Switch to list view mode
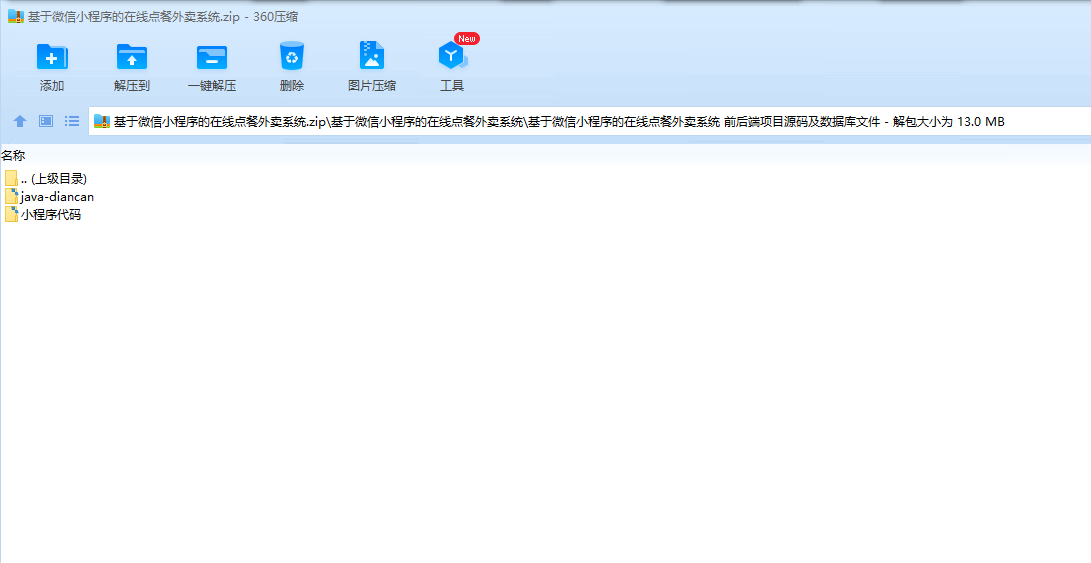 tap(72, 121)
